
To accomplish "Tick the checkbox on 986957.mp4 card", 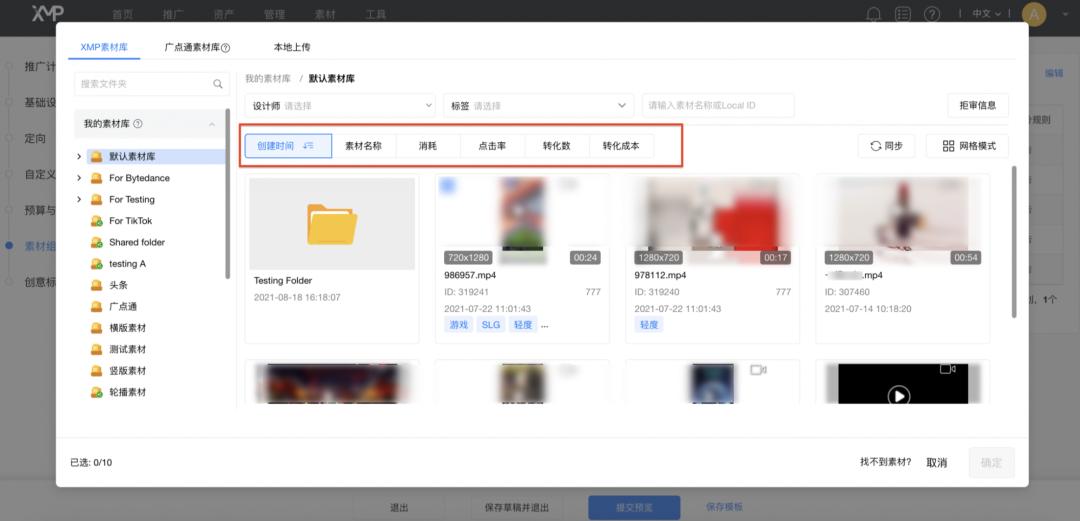I will pos(447,185).
